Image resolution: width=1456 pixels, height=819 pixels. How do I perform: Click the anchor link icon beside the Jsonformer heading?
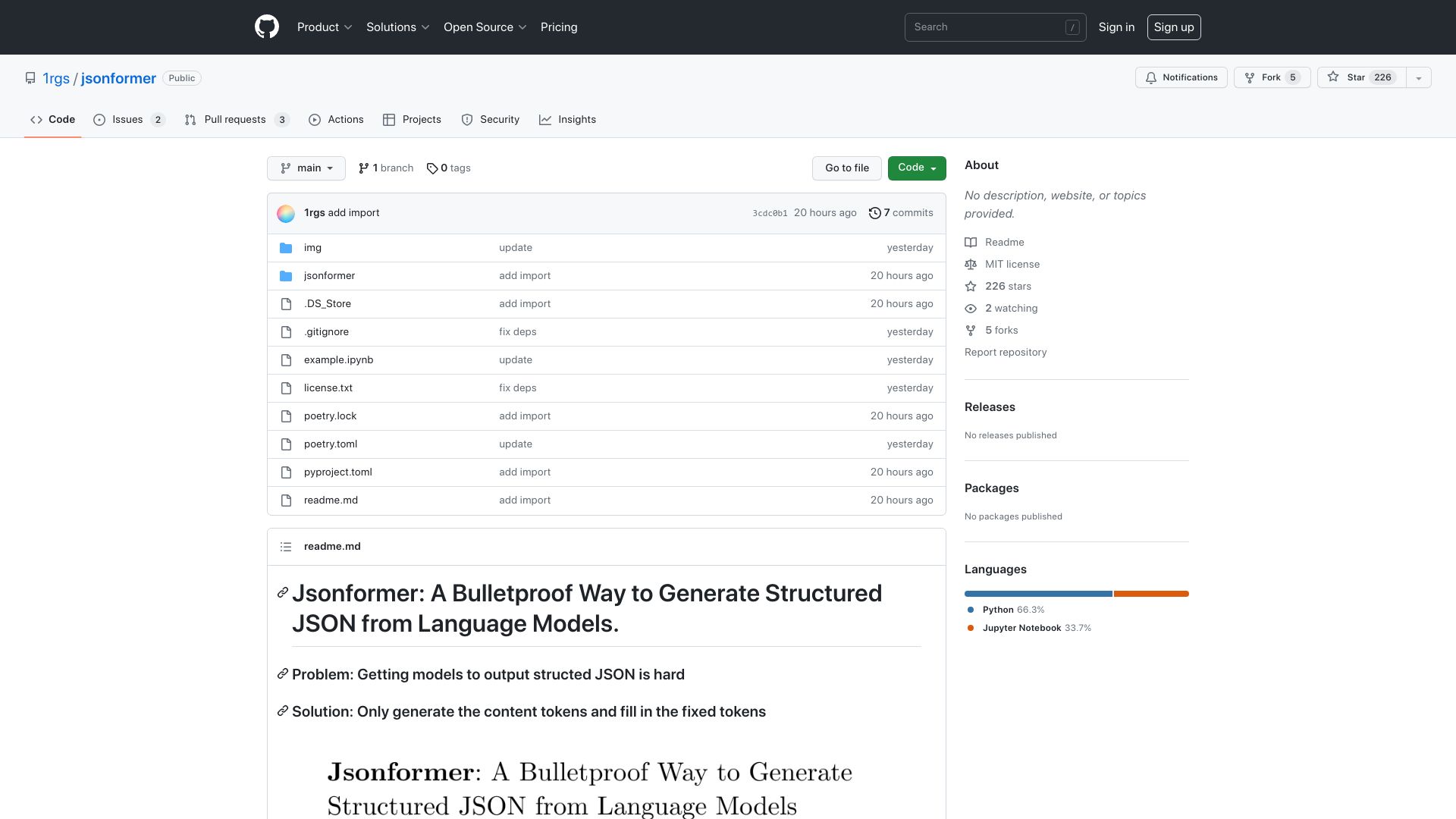point(283,592)
